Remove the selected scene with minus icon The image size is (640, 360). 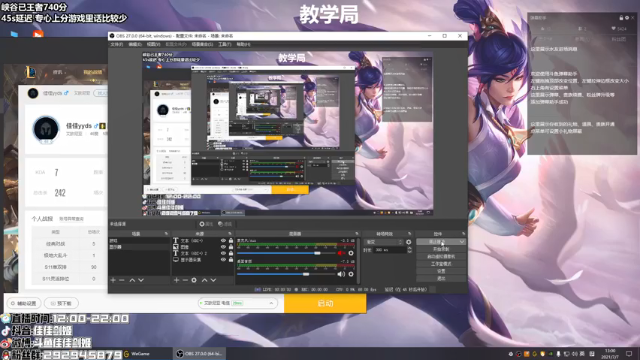pos(121,280)
